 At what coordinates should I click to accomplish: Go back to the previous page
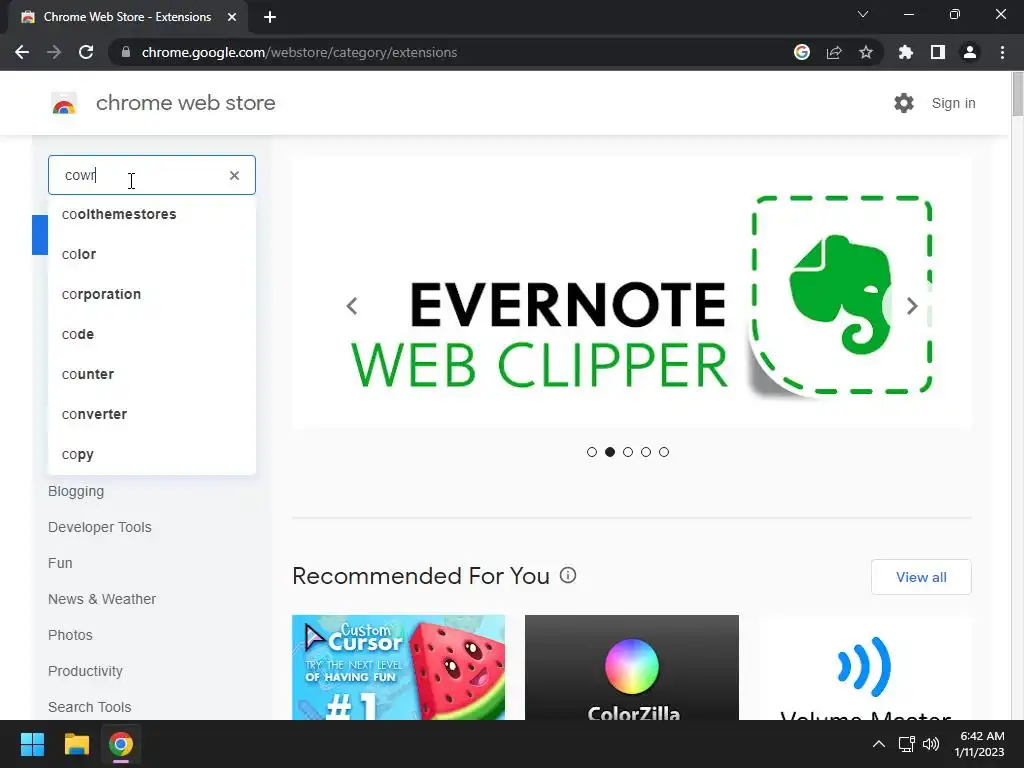(x=22, y=52)
